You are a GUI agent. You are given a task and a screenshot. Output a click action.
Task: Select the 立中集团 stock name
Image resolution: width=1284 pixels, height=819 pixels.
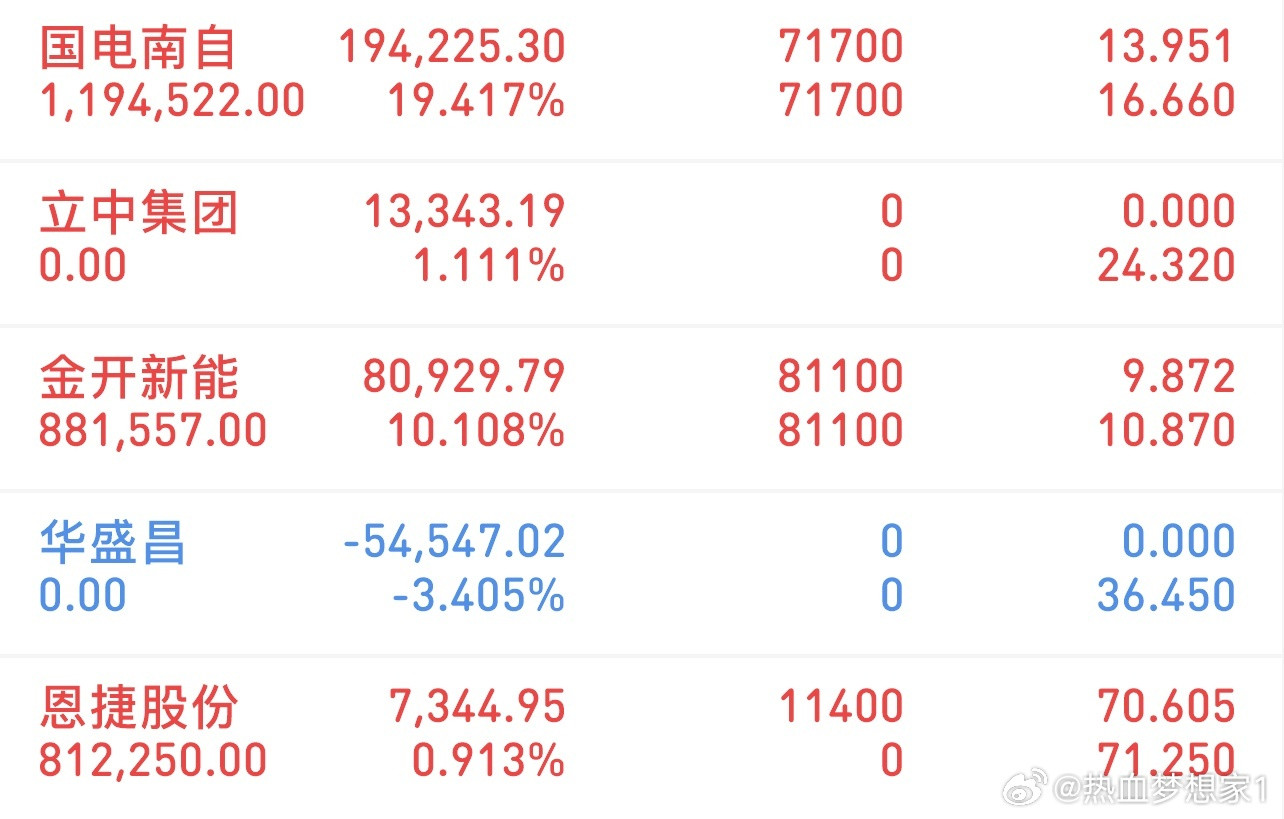pyautogui.click(x=138, y=213)
